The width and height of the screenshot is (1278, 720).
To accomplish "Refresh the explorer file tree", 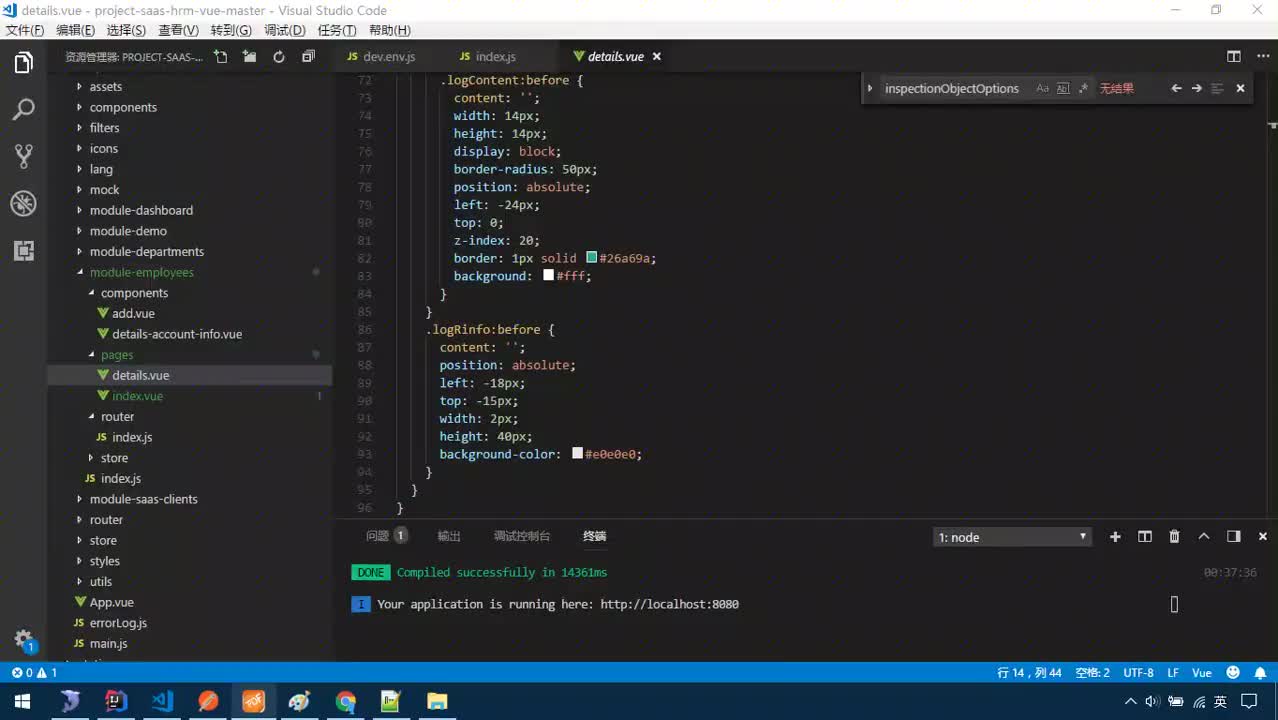I will tap(279, 57).
